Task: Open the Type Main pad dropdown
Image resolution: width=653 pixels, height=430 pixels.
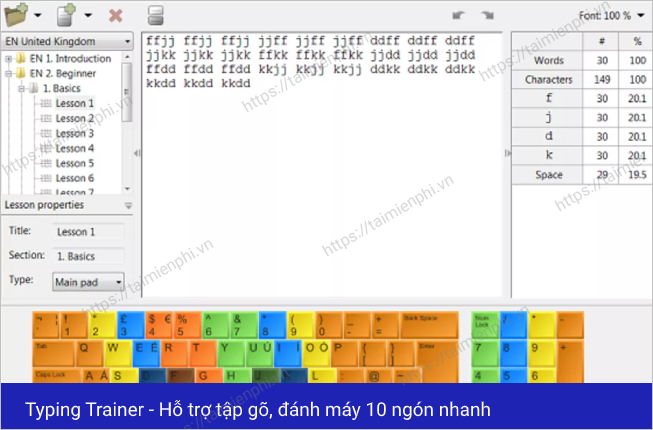Action: point(88,282)
